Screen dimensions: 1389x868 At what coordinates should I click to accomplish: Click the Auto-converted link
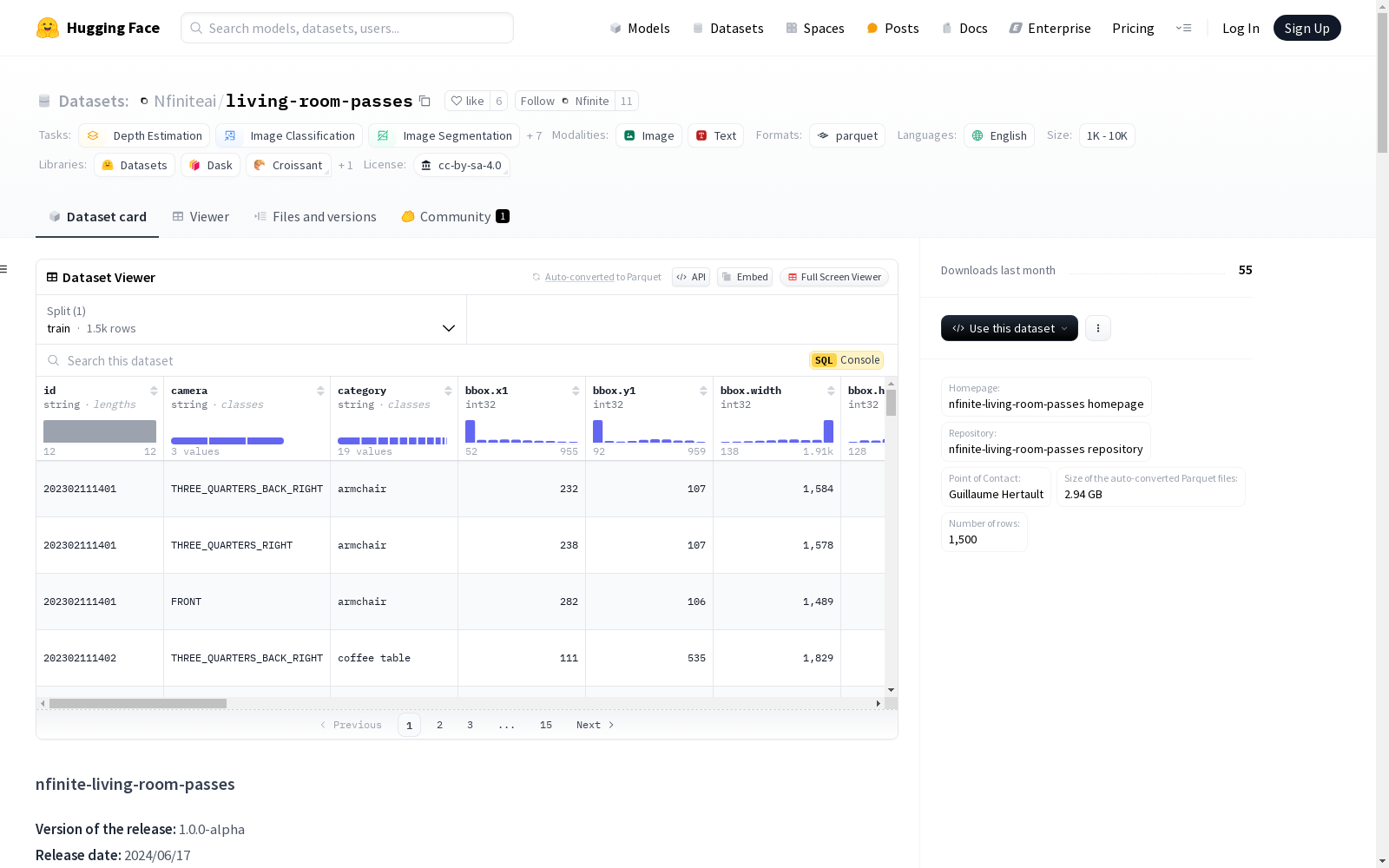pyautogui.click(x=579, y=277)
